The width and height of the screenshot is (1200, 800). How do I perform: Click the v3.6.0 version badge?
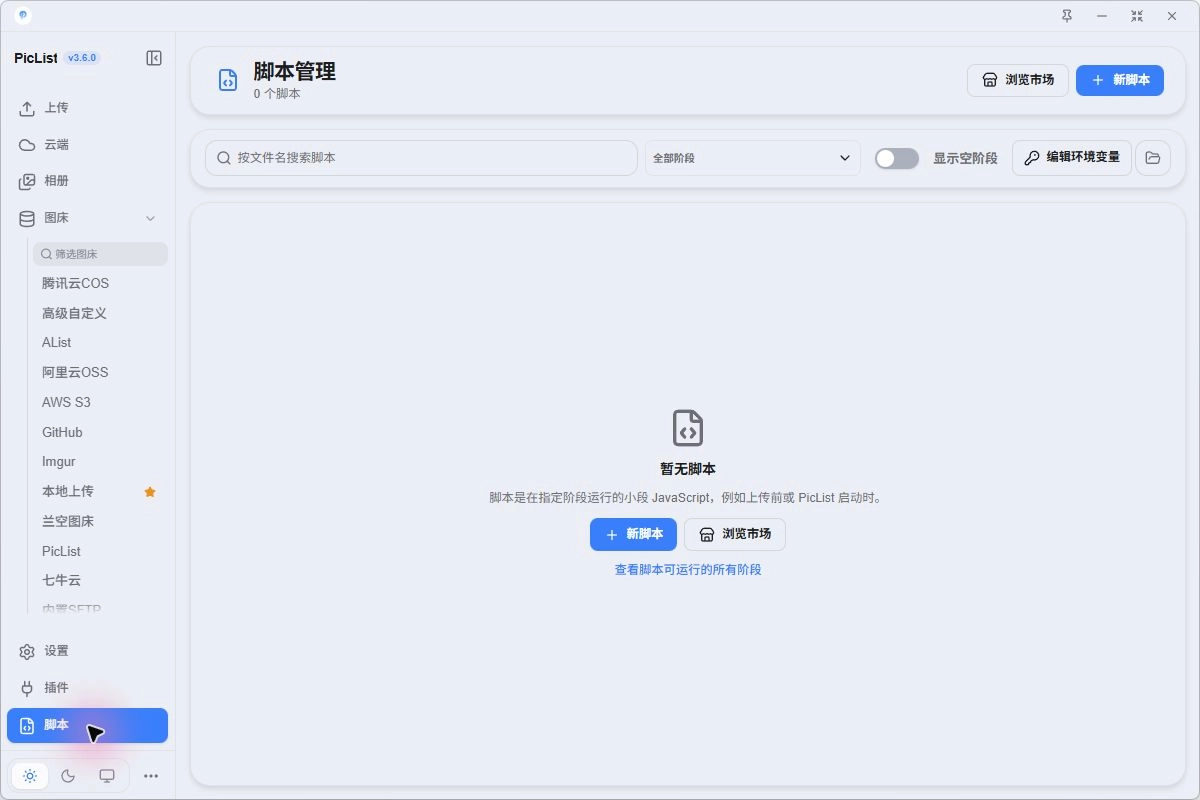[82, 58]
